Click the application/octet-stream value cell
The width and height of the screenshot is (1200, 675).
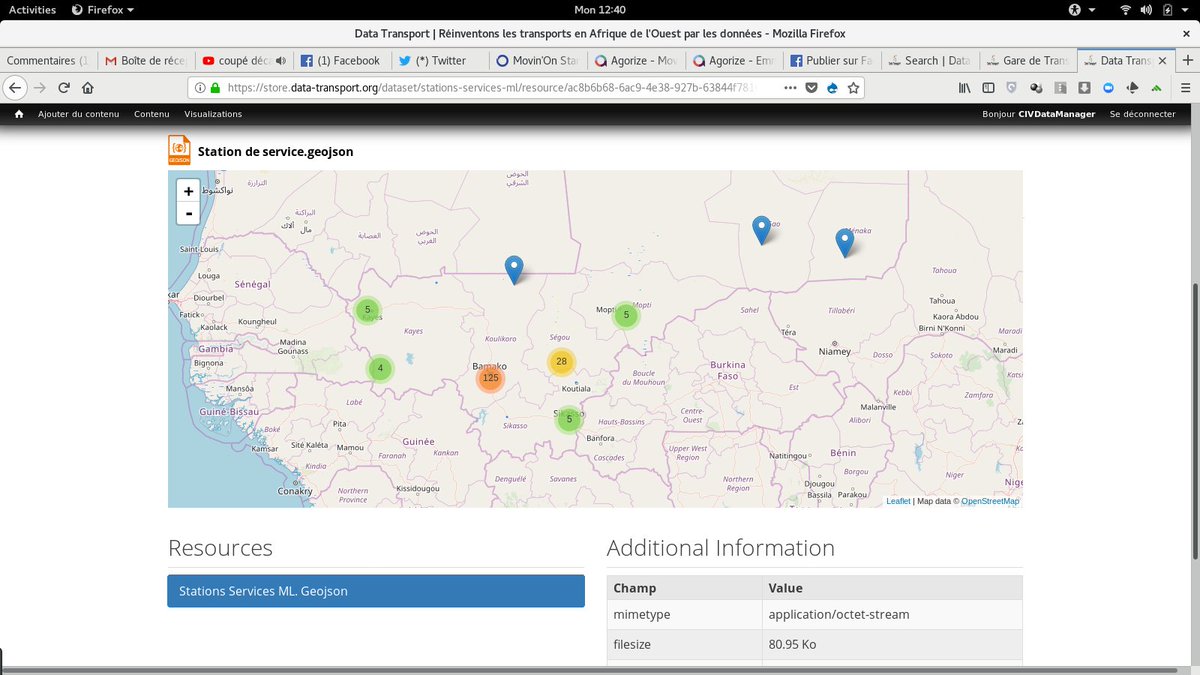(891, 614)
